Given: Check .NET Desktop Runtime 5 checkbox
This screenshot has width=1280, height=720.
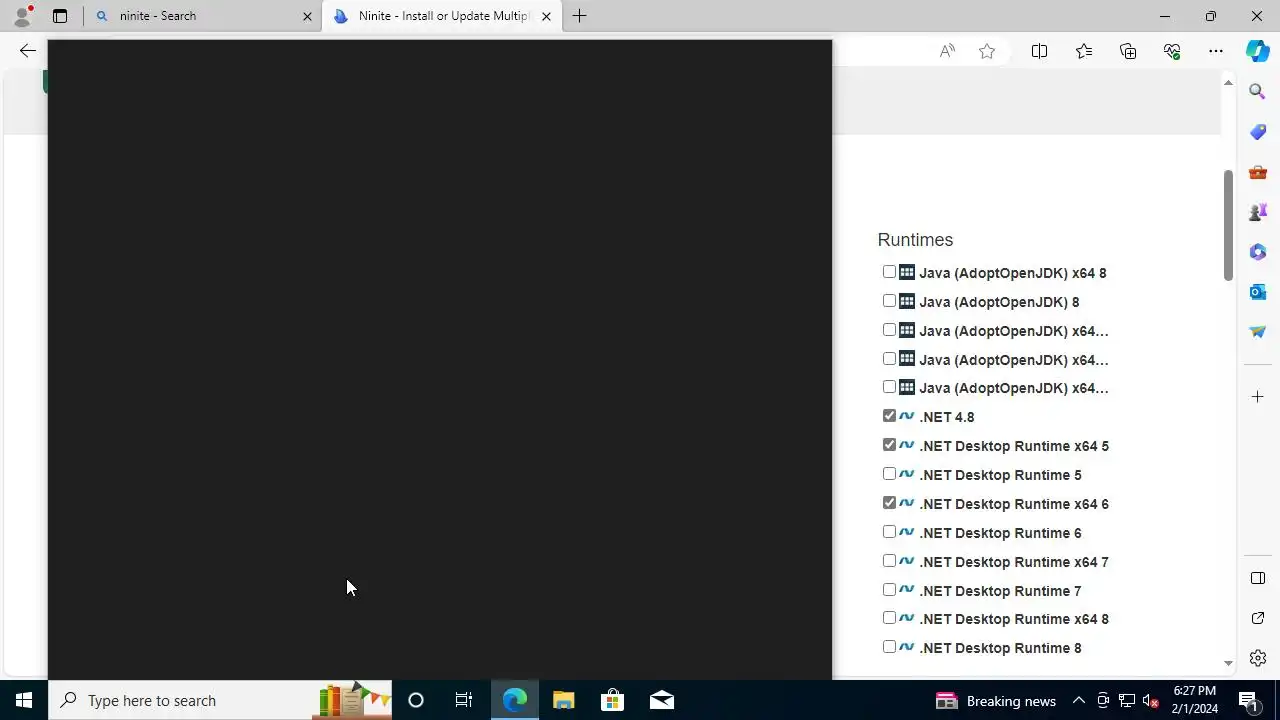Looking at the screenshot, I should (x=889, y=474).
